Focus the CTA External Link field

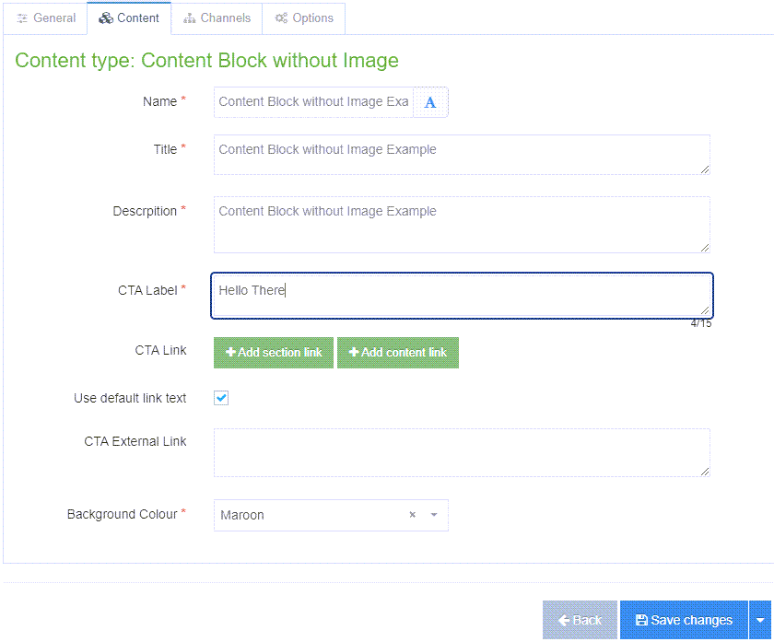tap(460, 452)
